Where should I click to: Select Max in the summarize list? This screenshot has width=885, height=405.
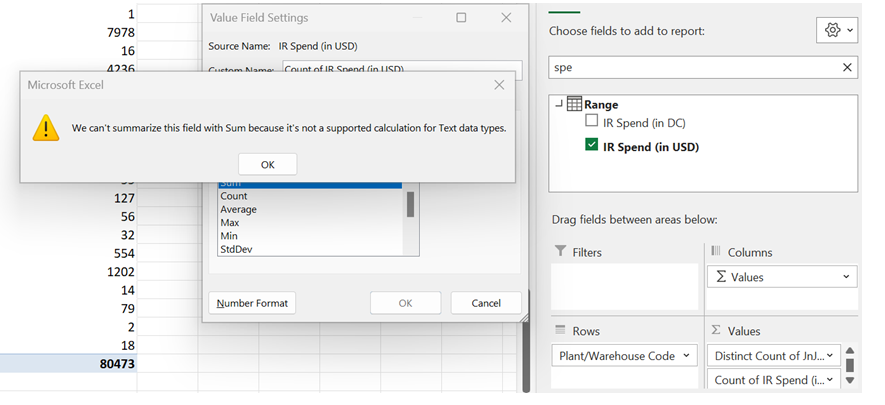click(310, 223)
